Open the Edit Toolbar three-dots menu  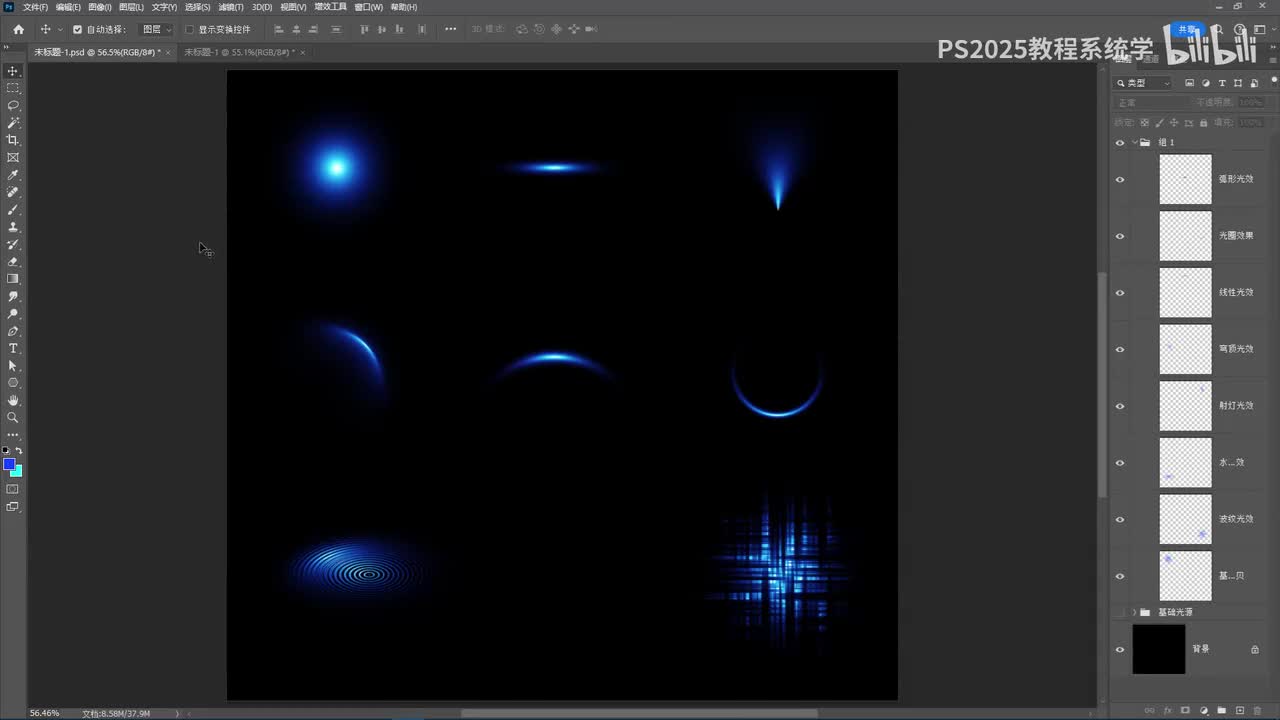point(13,435)
